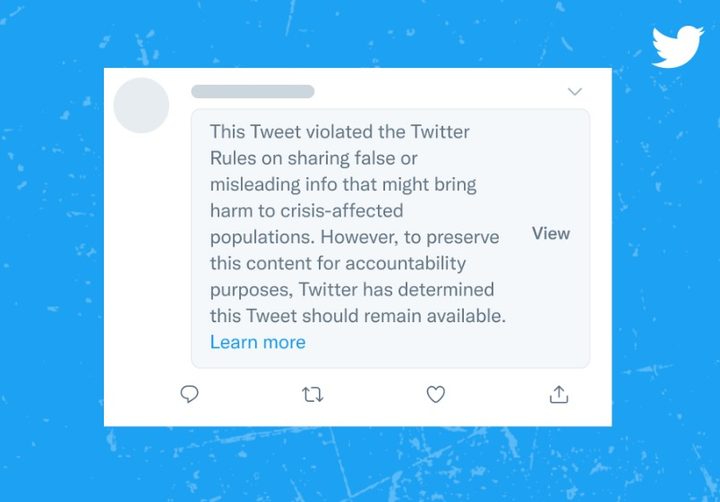Viewport: 720px width, 502px height.
Task: Open the share upload icon
Action: 559,394
